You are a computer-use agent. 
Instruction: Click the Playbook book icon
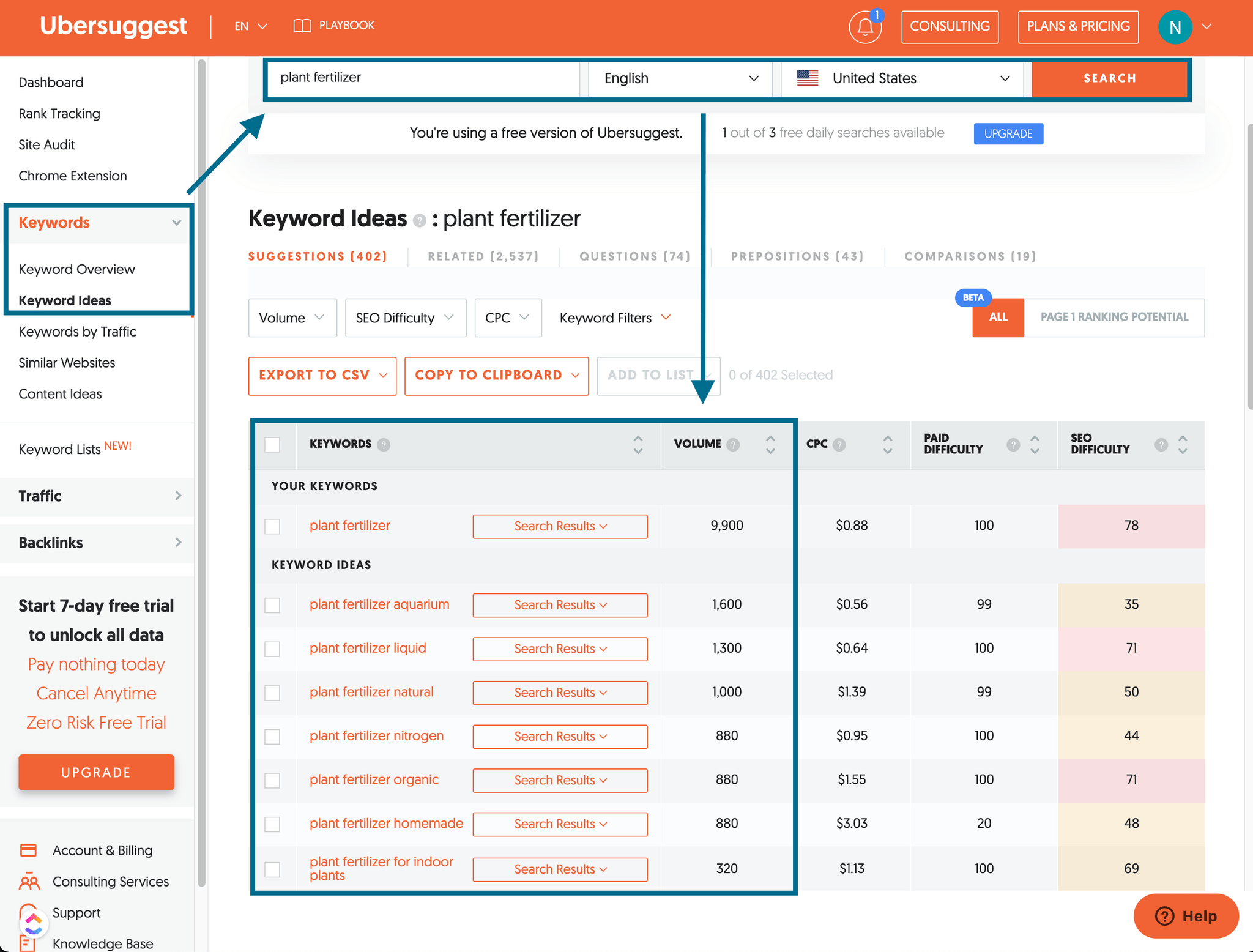coord(303,26)
